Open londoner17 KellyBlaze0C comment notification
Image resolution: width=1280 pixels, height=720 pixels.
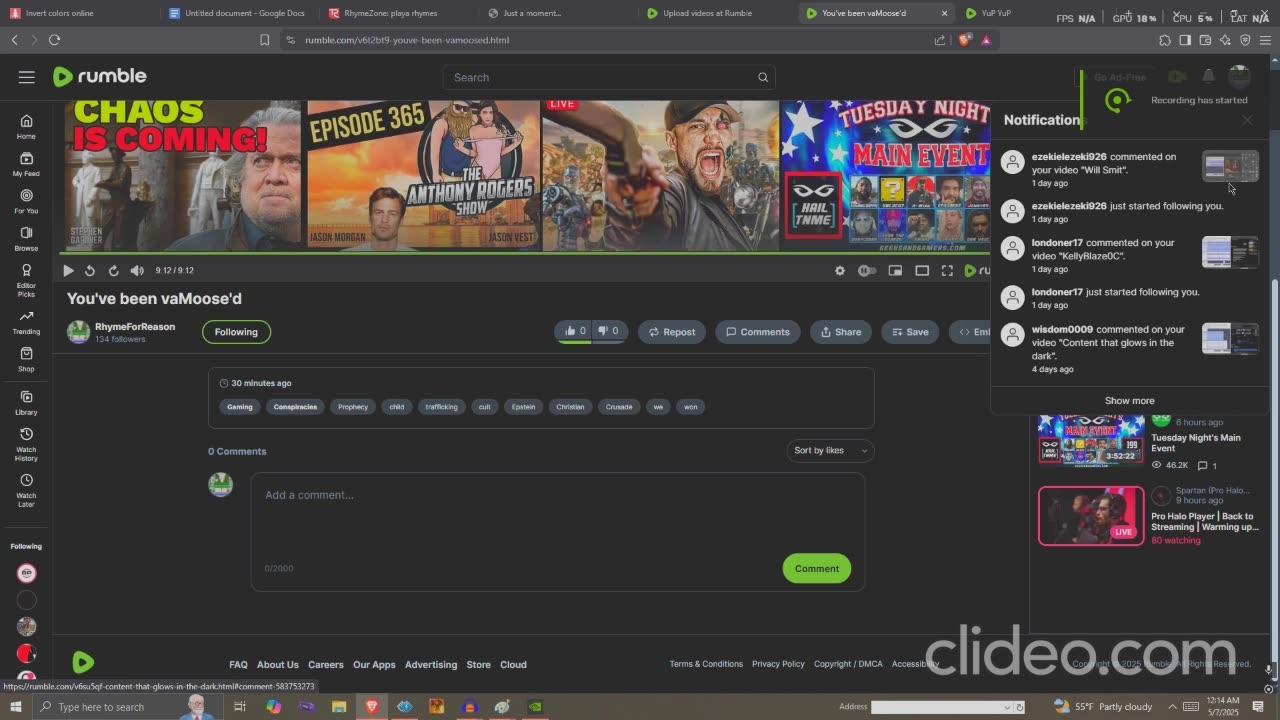pos(1130,255)
